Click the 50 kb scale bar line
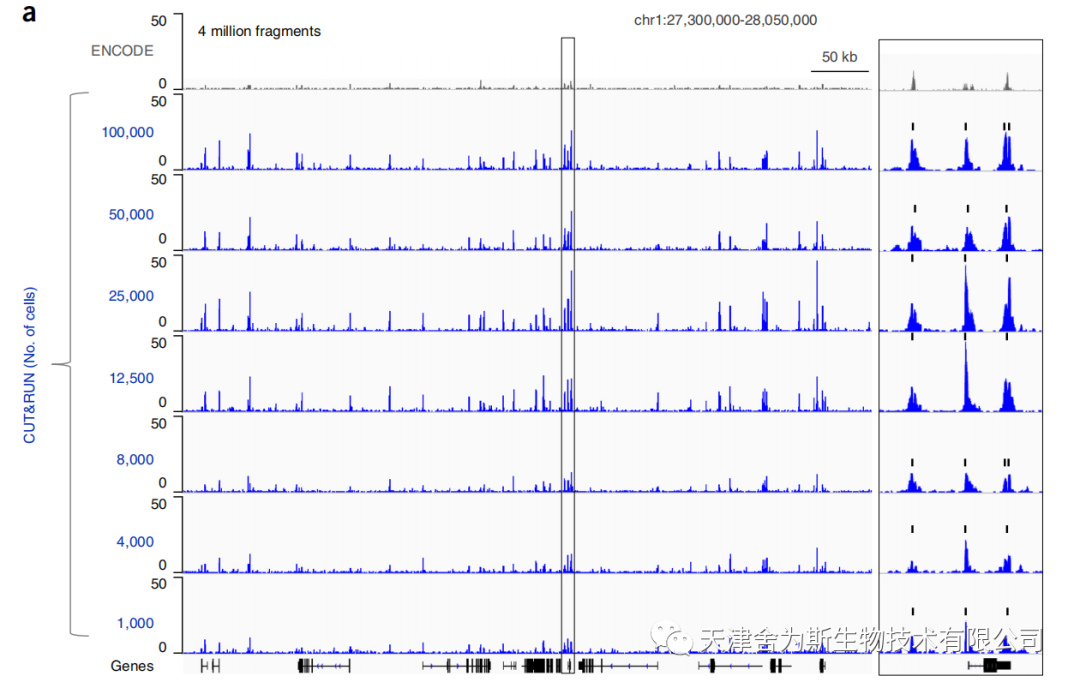1080x688 pixels. click(x=840, y=70)
